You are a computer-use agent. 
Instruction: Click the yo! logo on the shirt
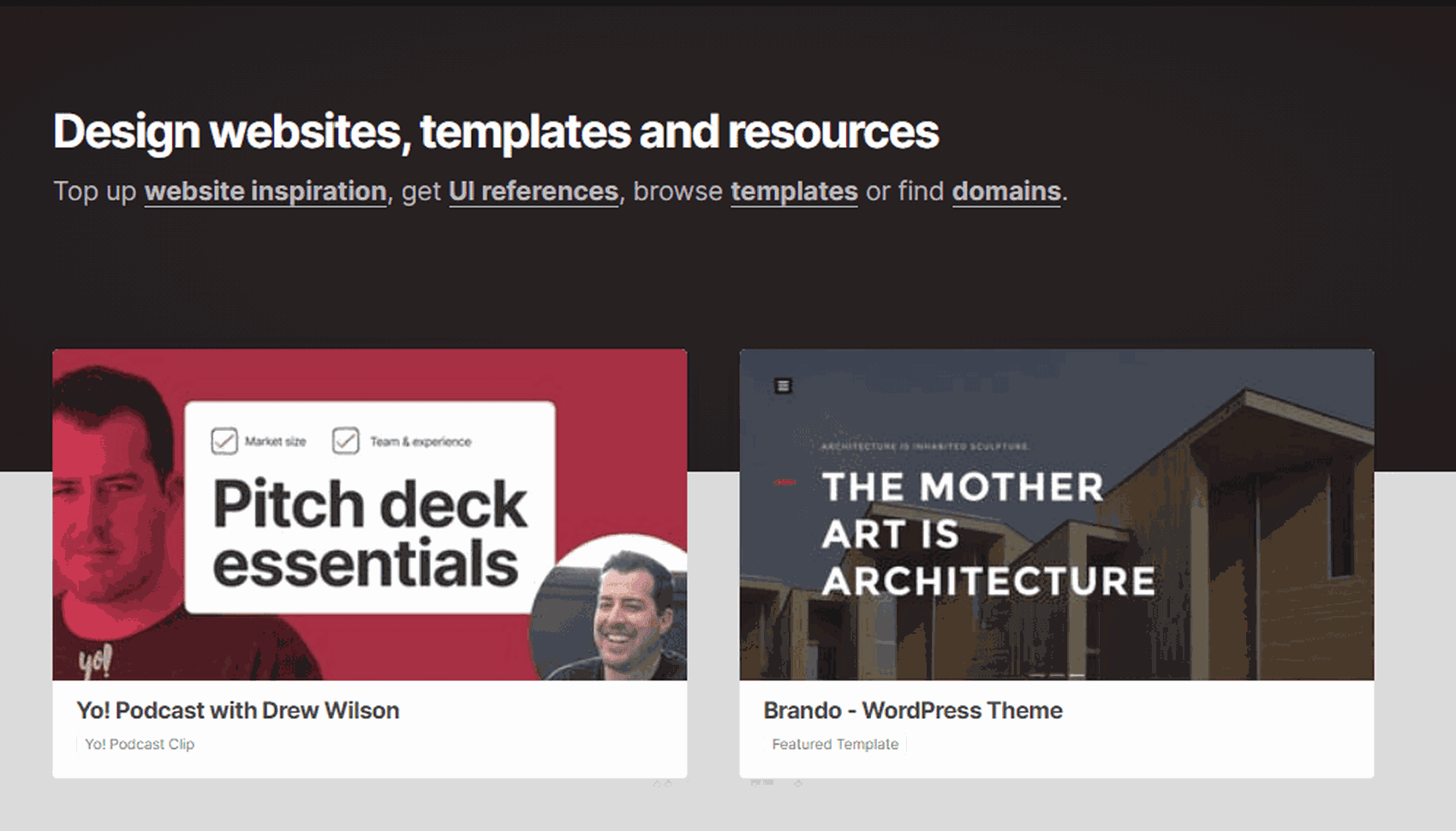tap(95, 661)
